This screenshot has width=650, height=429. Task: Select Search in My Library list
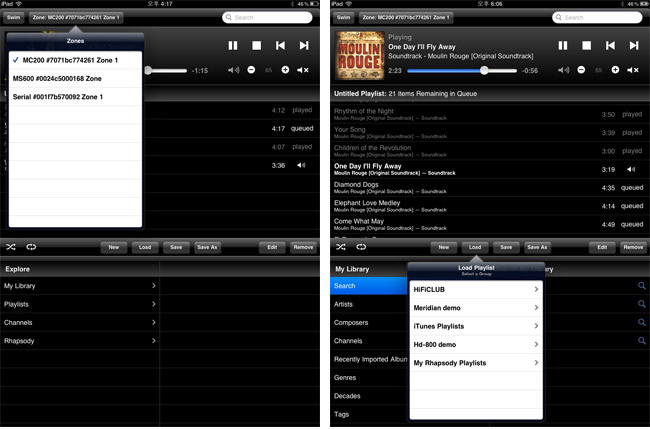(369, 286)
